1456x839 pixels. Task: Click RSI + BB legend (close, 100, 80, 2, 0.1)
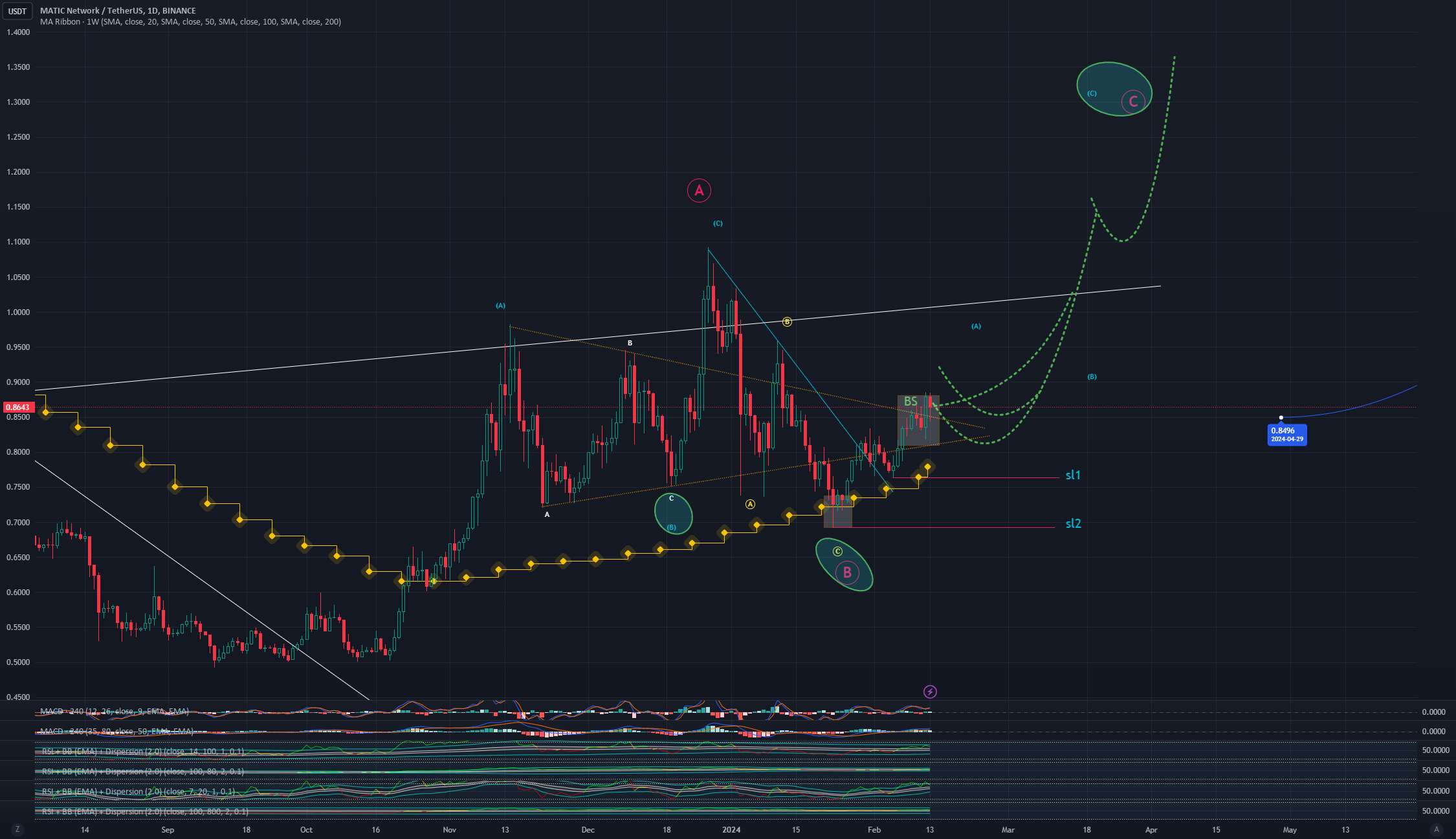tap(143, 772)
